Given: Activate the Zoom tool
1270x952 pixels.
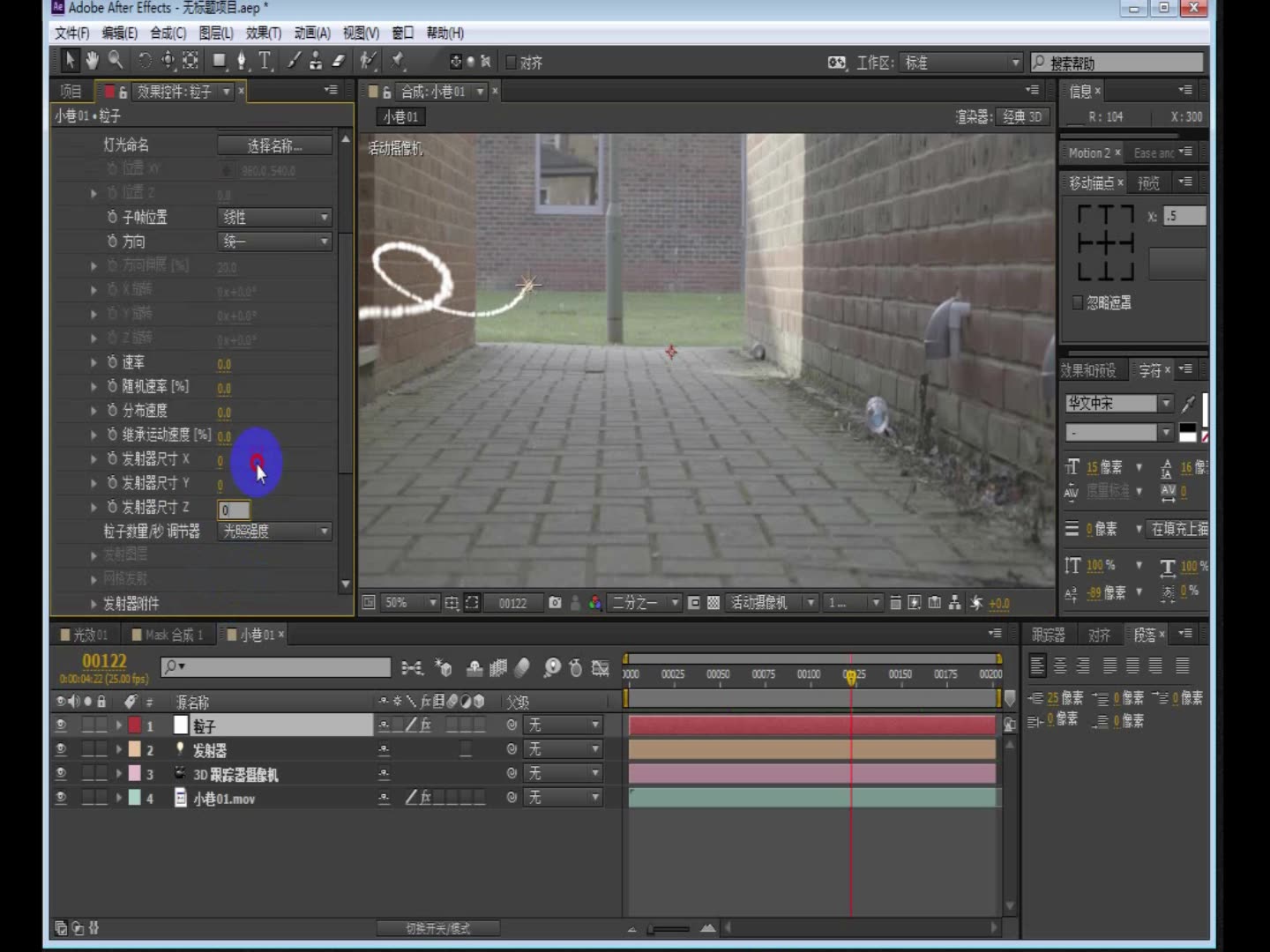Looking at the screenshot, I should (115, 61).
